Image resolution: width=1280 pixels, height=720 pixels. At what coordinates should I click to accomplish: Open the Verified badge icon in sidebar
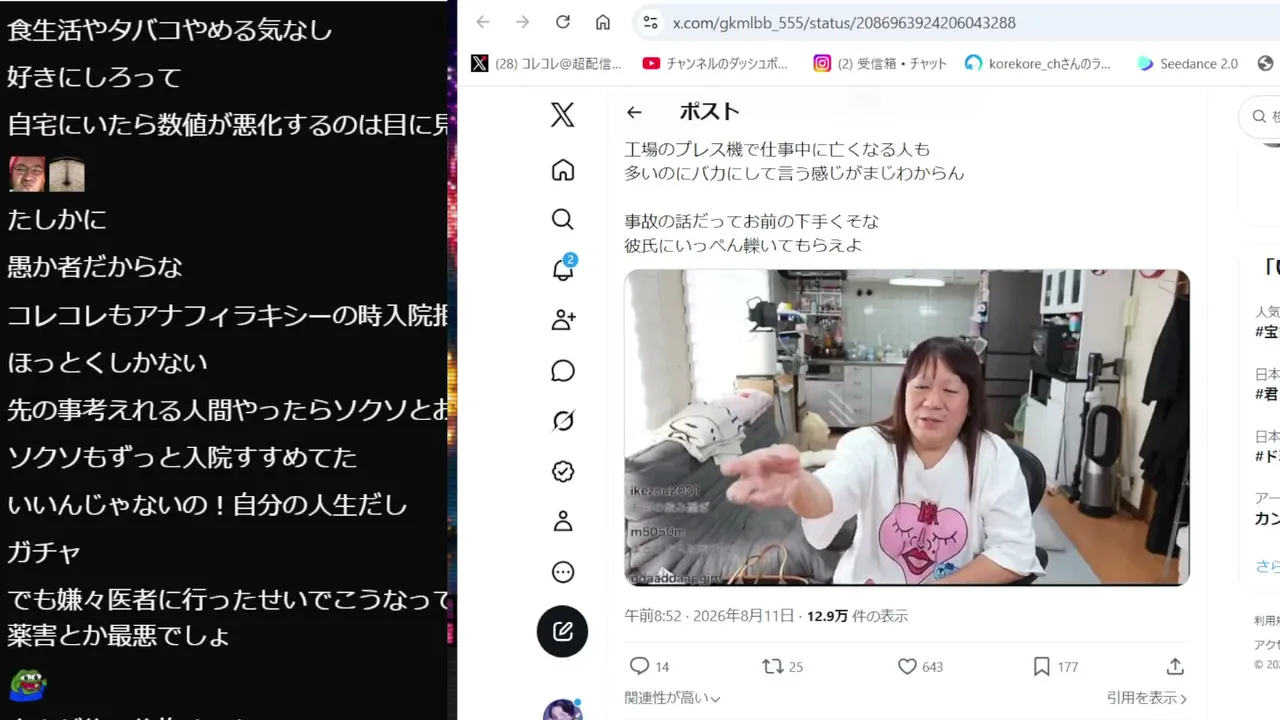tap(563, 471)
